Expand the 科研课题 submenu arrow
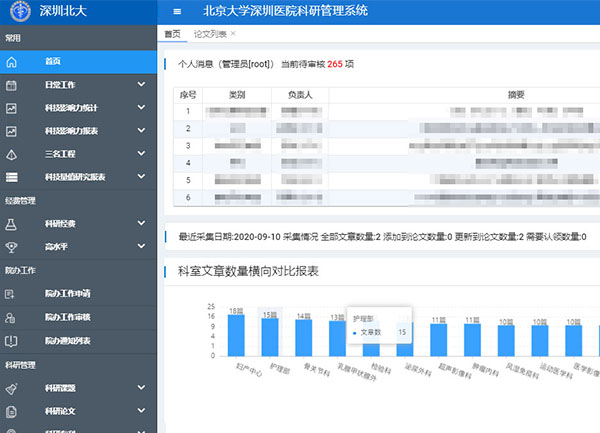 141,387
